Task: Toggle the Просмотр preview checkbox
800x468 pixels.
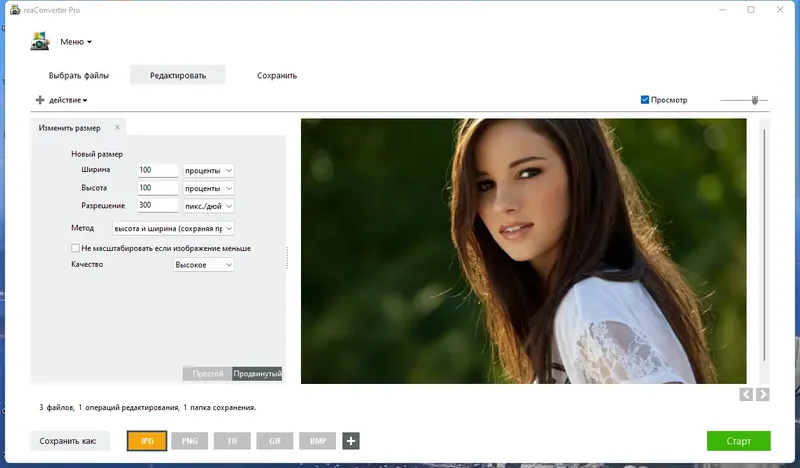Action: pos(645,100)
